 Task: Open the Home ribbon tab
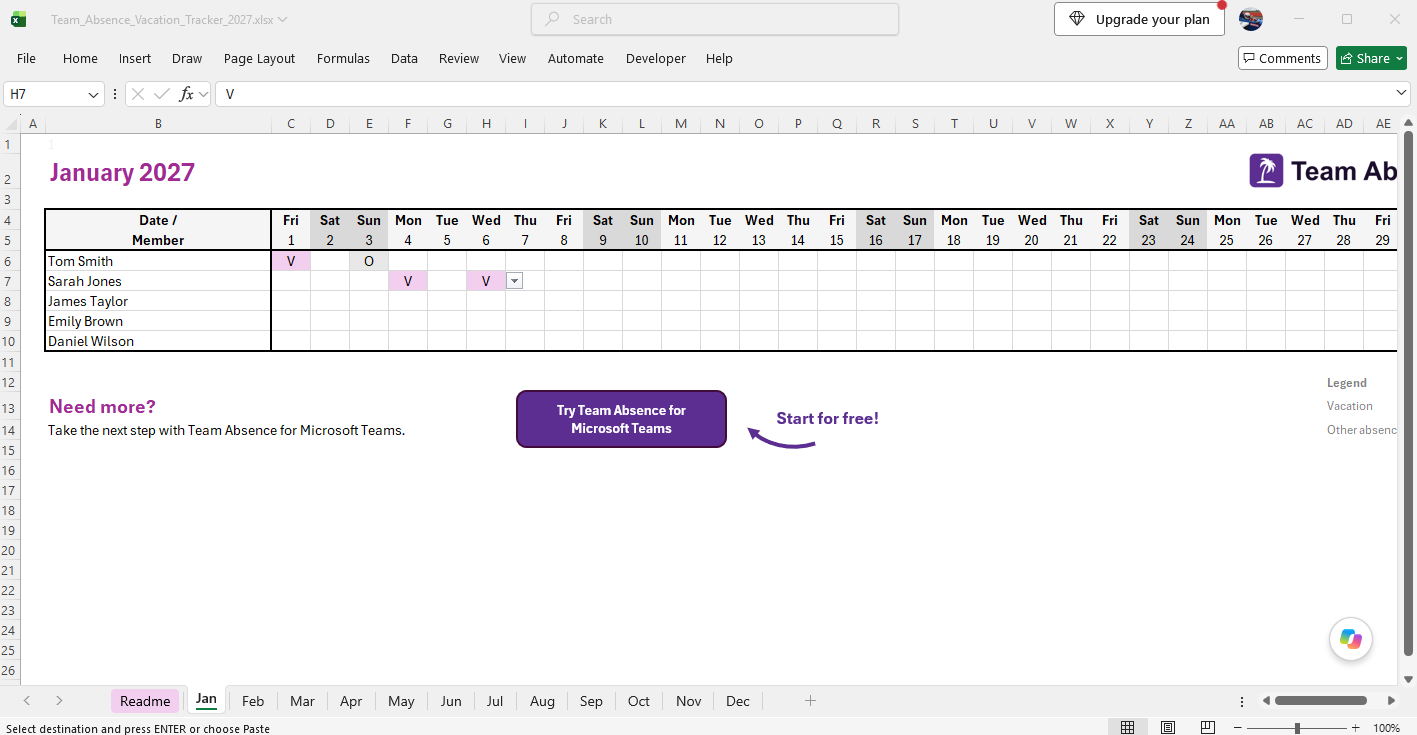[x=80, y=59]
